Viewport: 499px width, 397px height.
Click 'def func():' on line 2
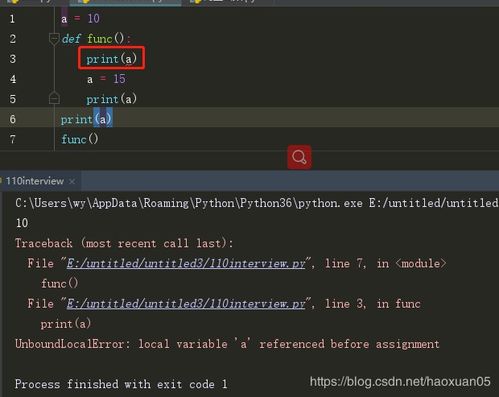(96, 39)
